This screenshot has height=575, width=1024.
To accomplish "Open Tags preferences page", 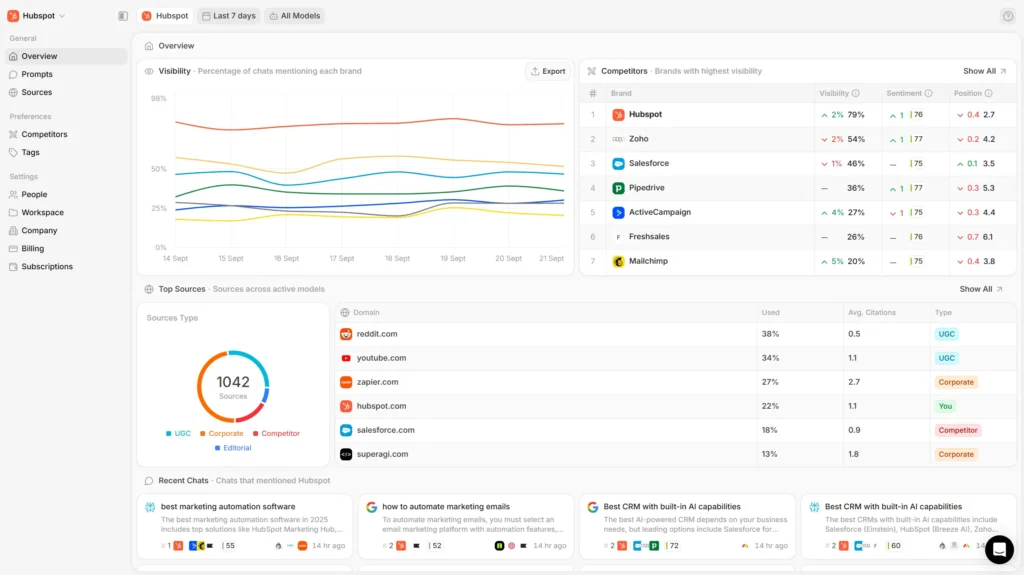I will [x=65, y=152].
